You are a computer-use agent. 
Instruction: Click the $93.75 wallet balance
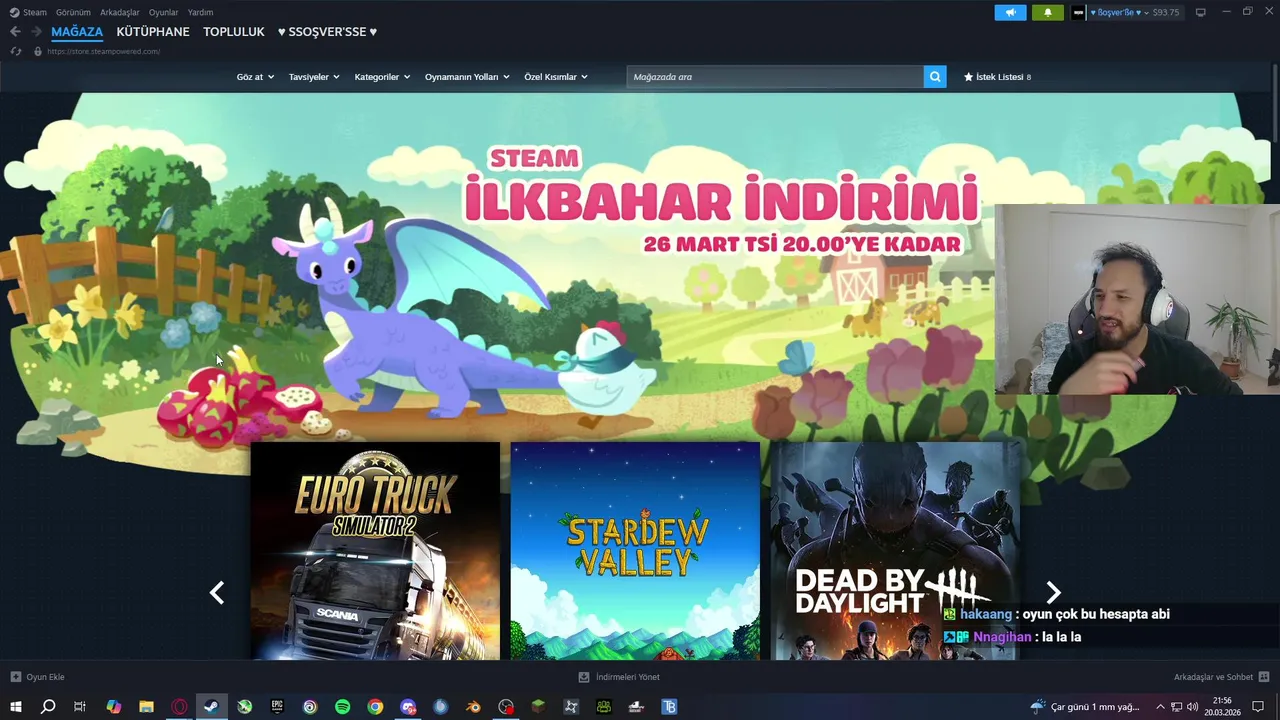click(x=1166, y=12)
